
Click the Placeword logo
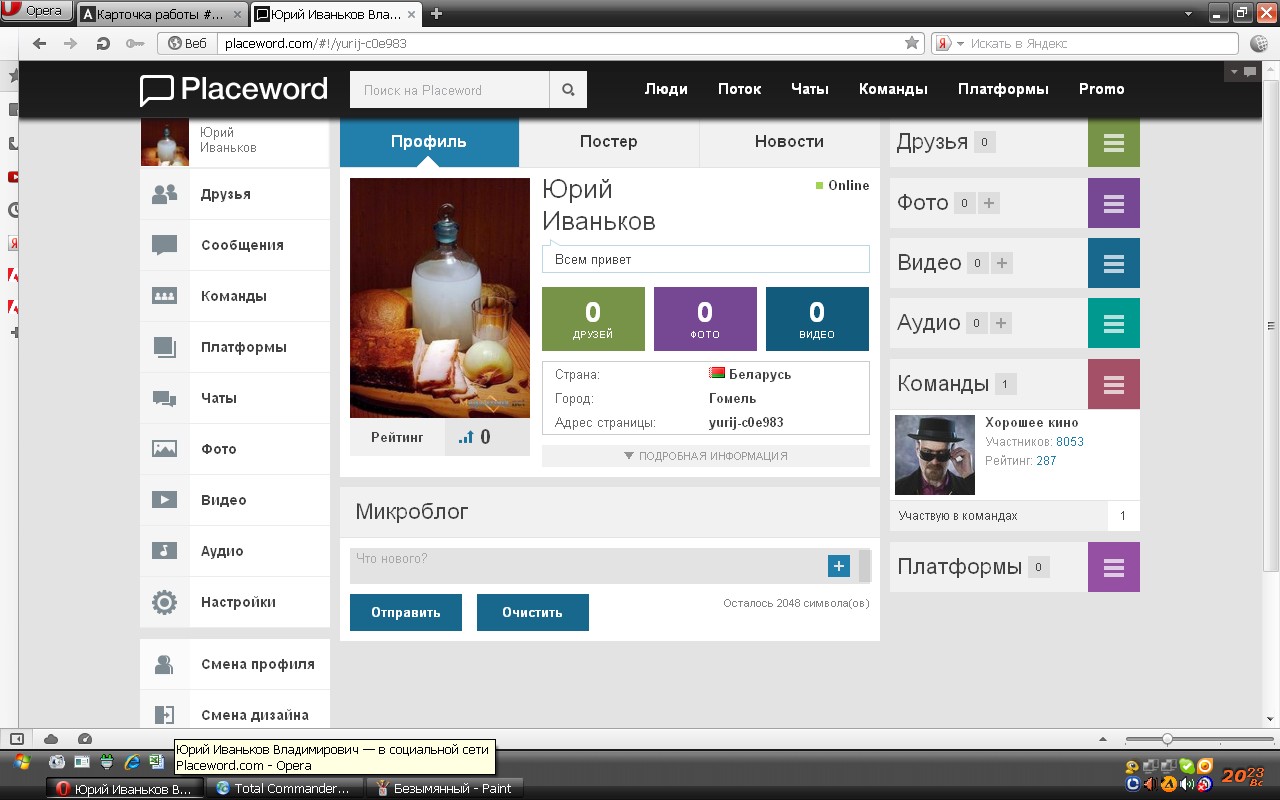(x=234, y=90)
